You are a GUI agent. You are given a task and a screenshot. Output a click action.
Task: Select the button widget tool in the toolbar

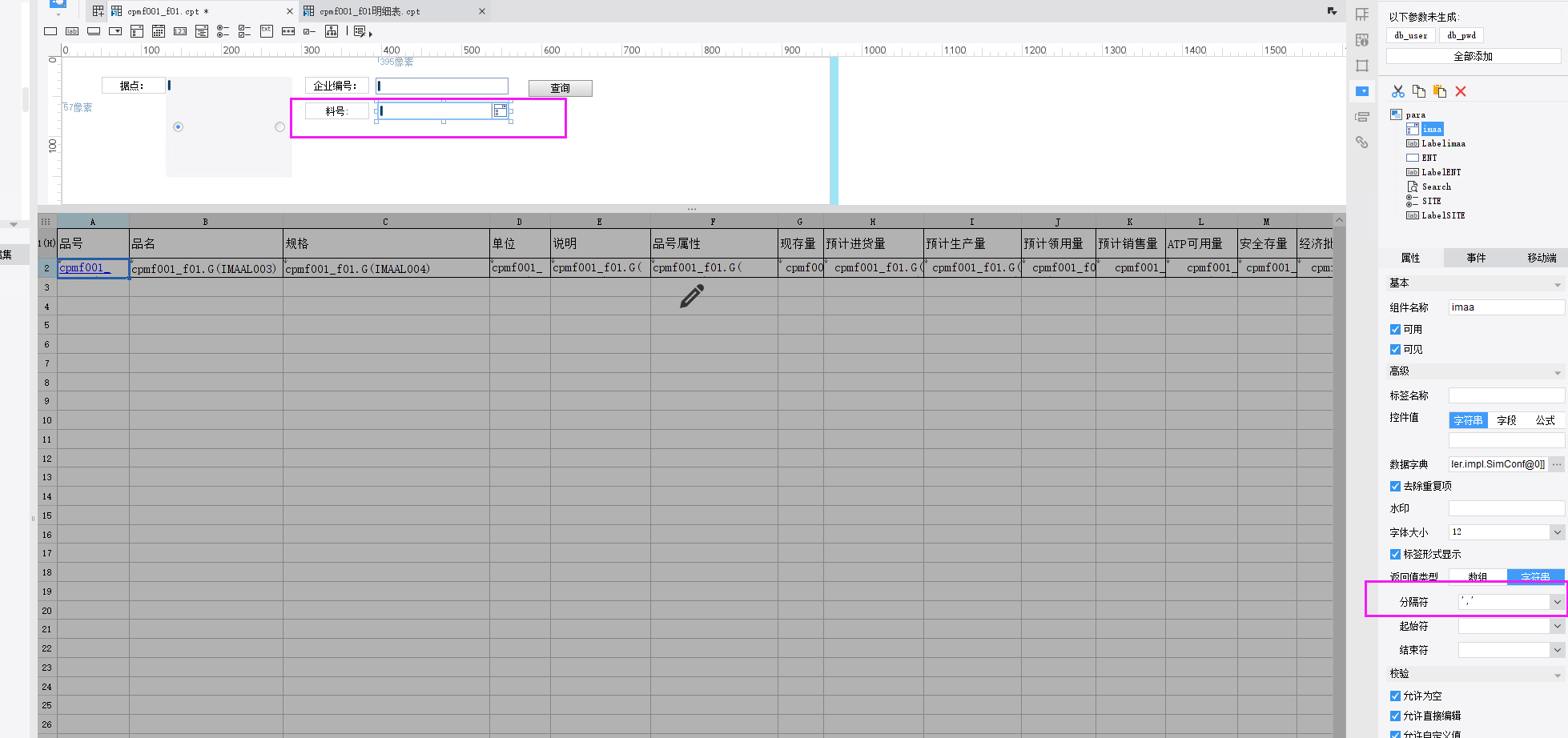(94, 31)
